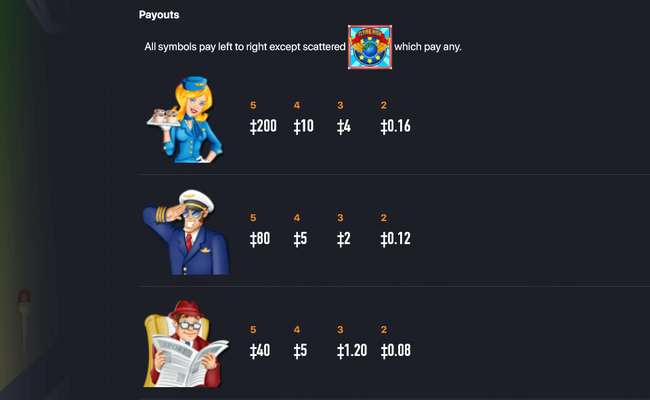650x400 pixels.
Task: Click the flight attendant symbol icon
Action: 187,118
